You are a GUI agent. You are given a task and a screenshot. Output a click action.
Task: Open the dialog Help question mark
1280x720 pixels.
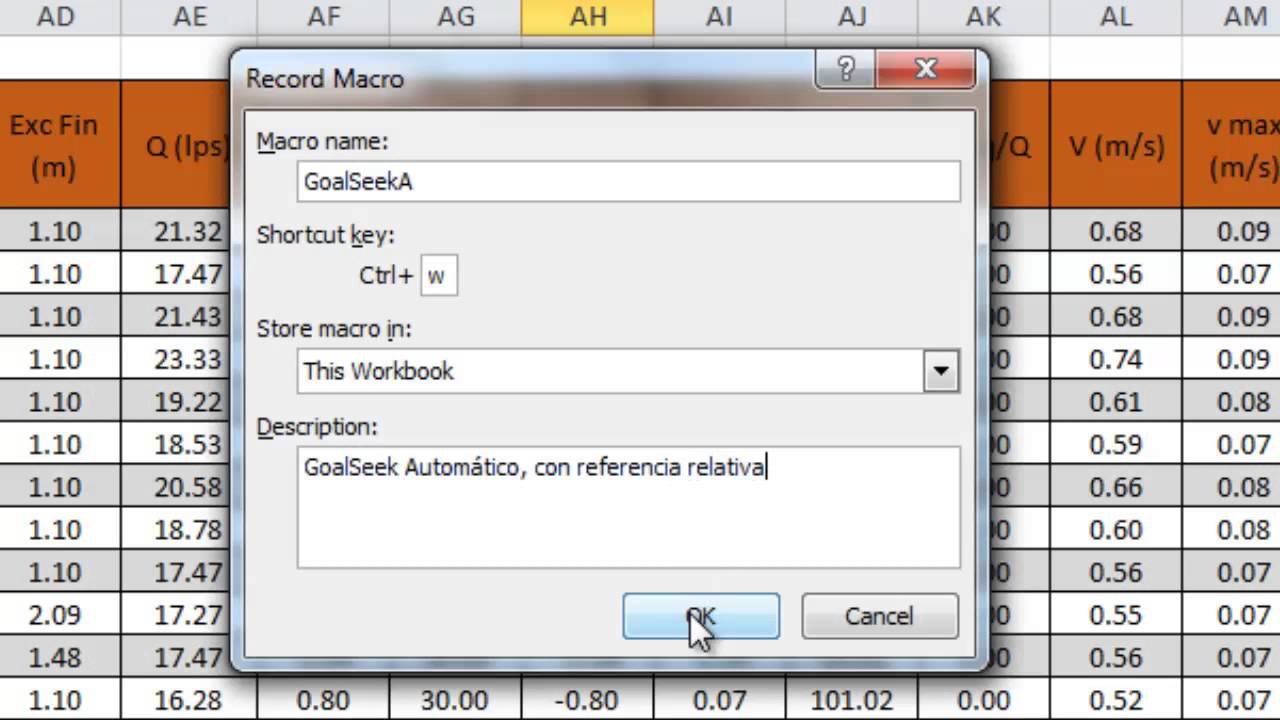846,70
